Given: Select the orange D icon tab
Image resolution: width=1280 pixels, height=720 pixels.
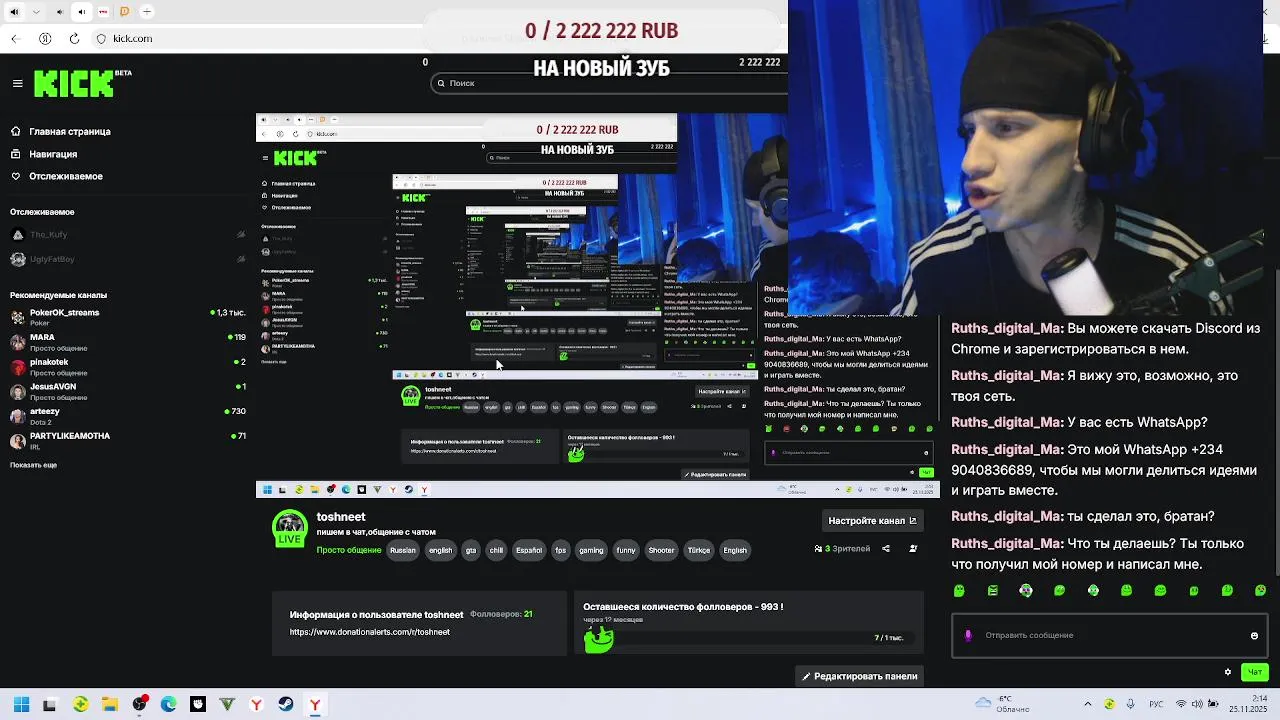Looking at the screenshot, I should pos(125,12).
